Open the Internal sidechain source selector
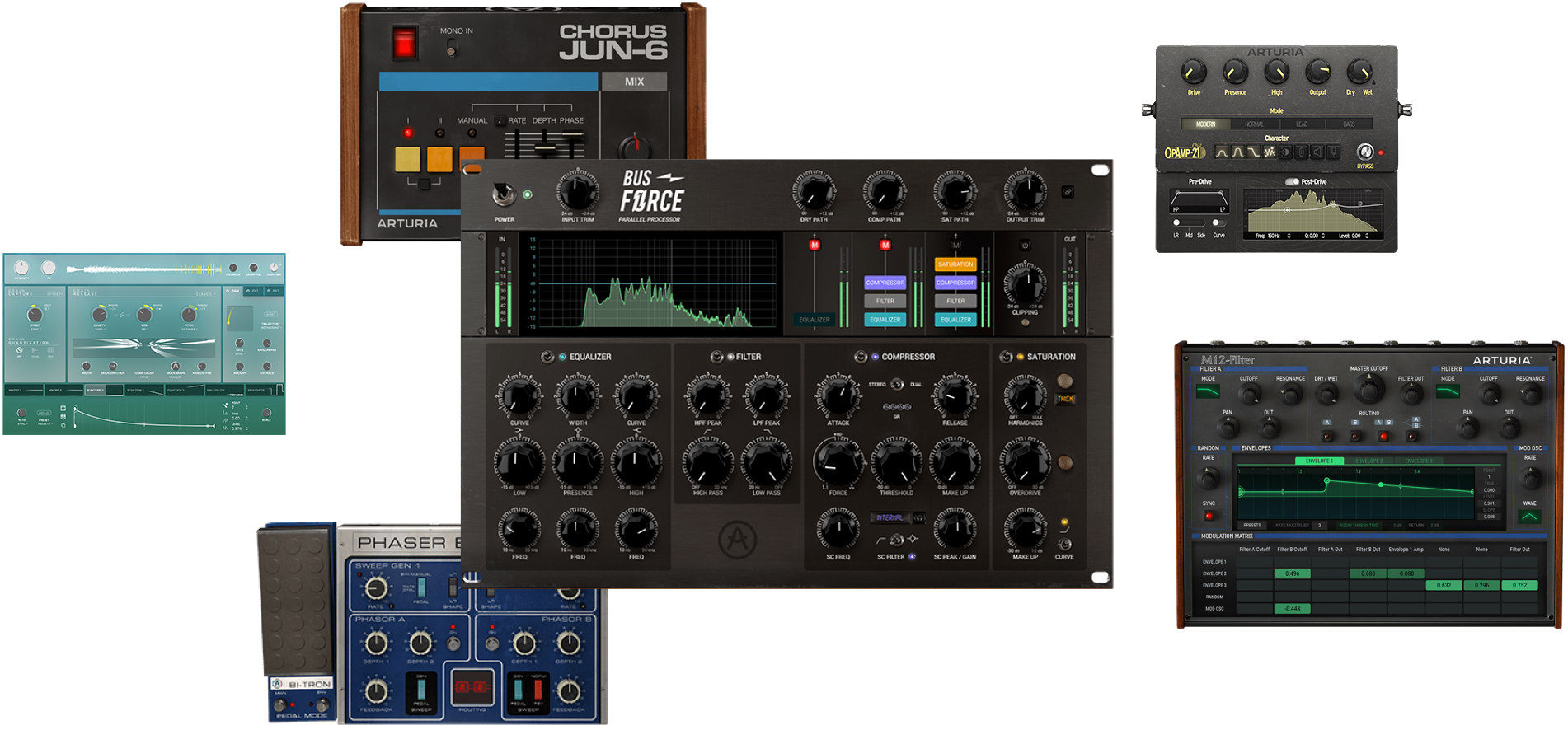Screen dimensions: 1568x730 coord(890,517)
